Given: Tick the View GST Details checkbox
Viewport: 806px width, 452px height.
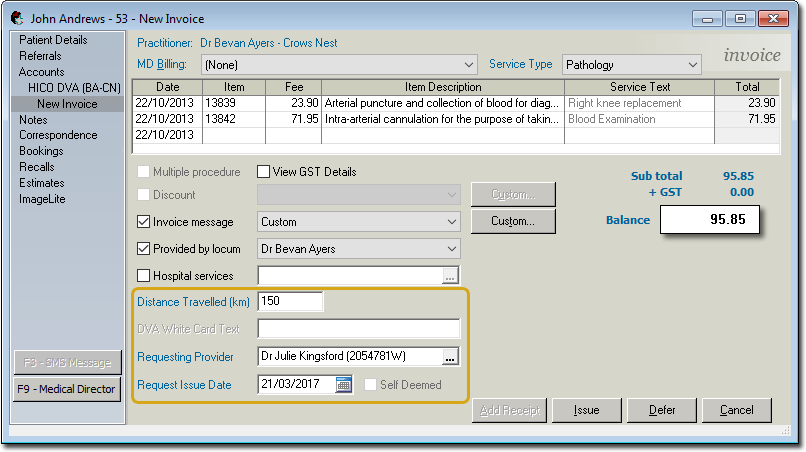Looking at the screenshot, I should (264, 172).
